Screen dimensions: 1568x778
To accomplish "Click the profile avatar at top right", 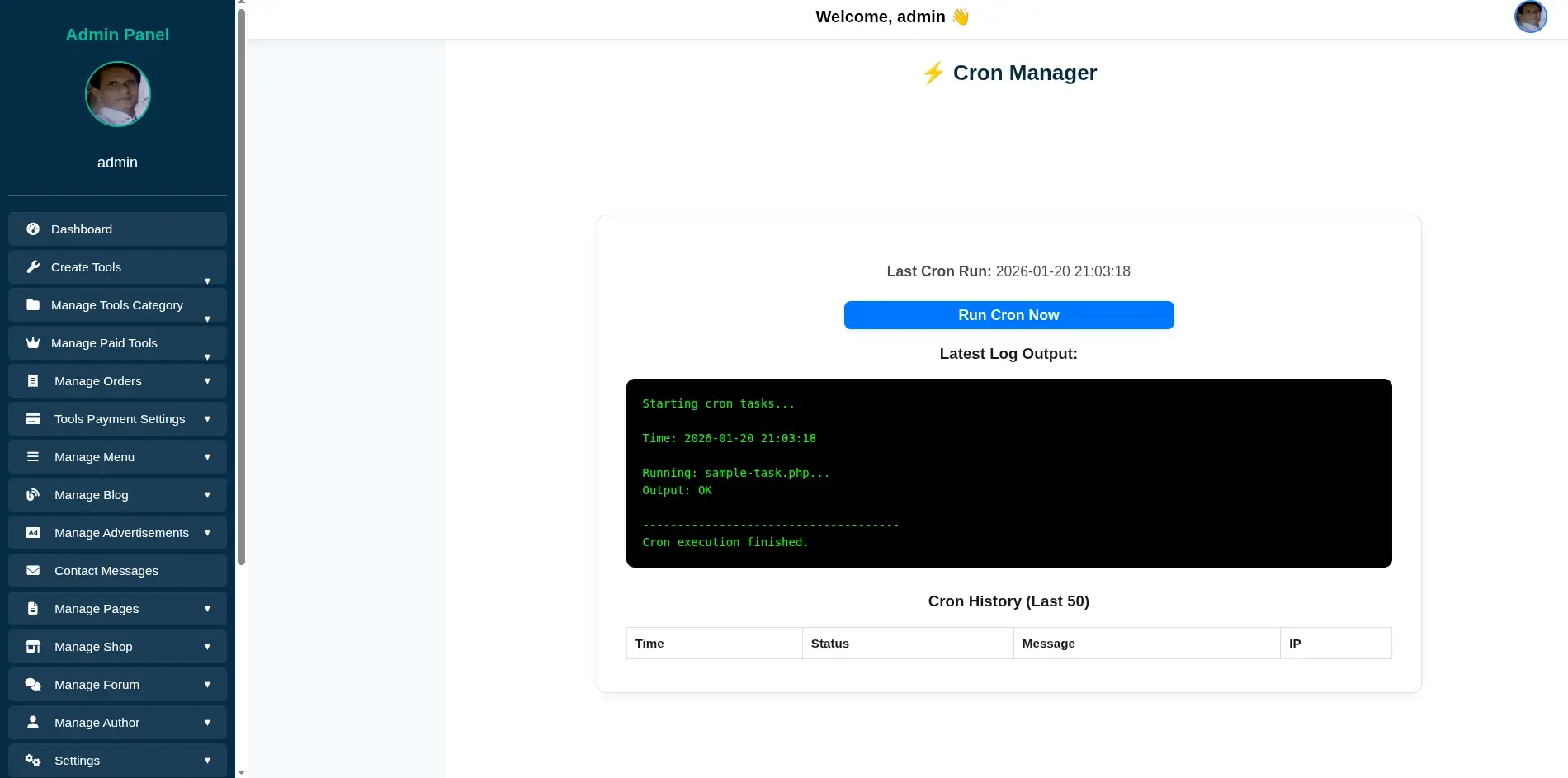I will pos(1530,17).
